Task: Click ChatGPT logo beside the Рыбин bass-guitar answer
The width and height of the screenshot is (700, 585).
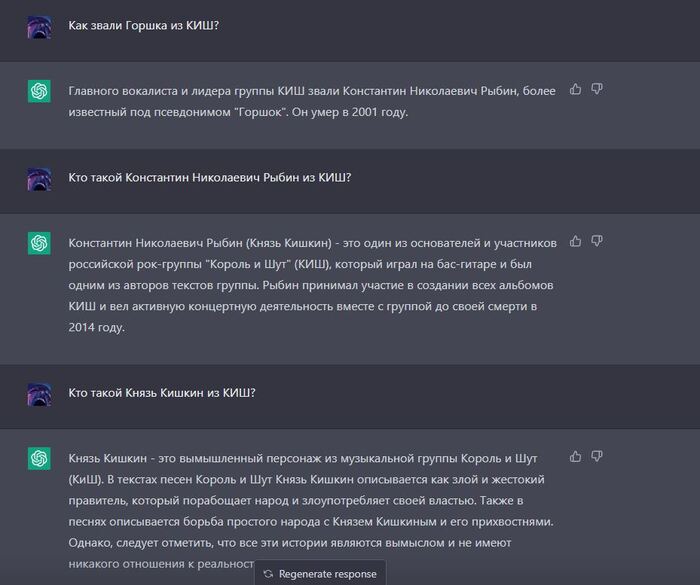Action: pyautogui.click(x=39, y=243)
